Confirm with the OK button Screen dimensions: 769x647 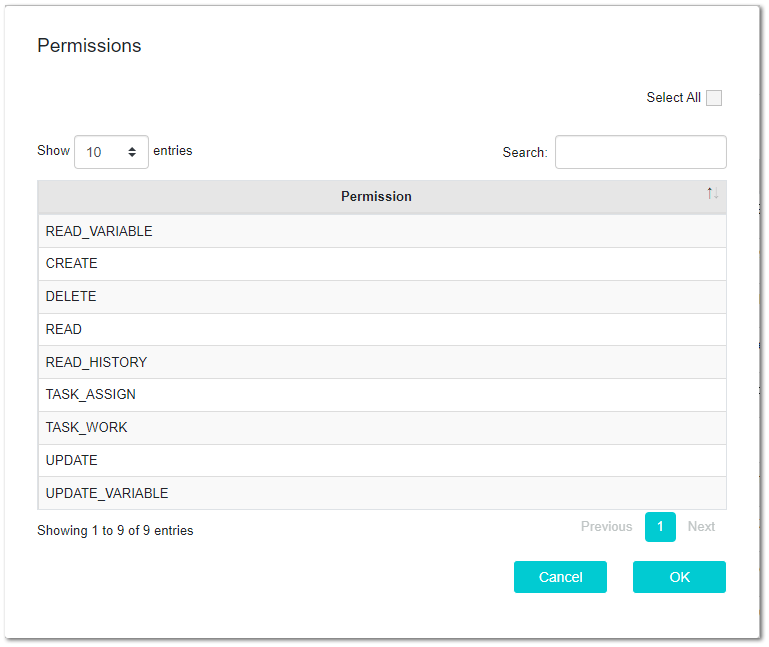point(679,577)
